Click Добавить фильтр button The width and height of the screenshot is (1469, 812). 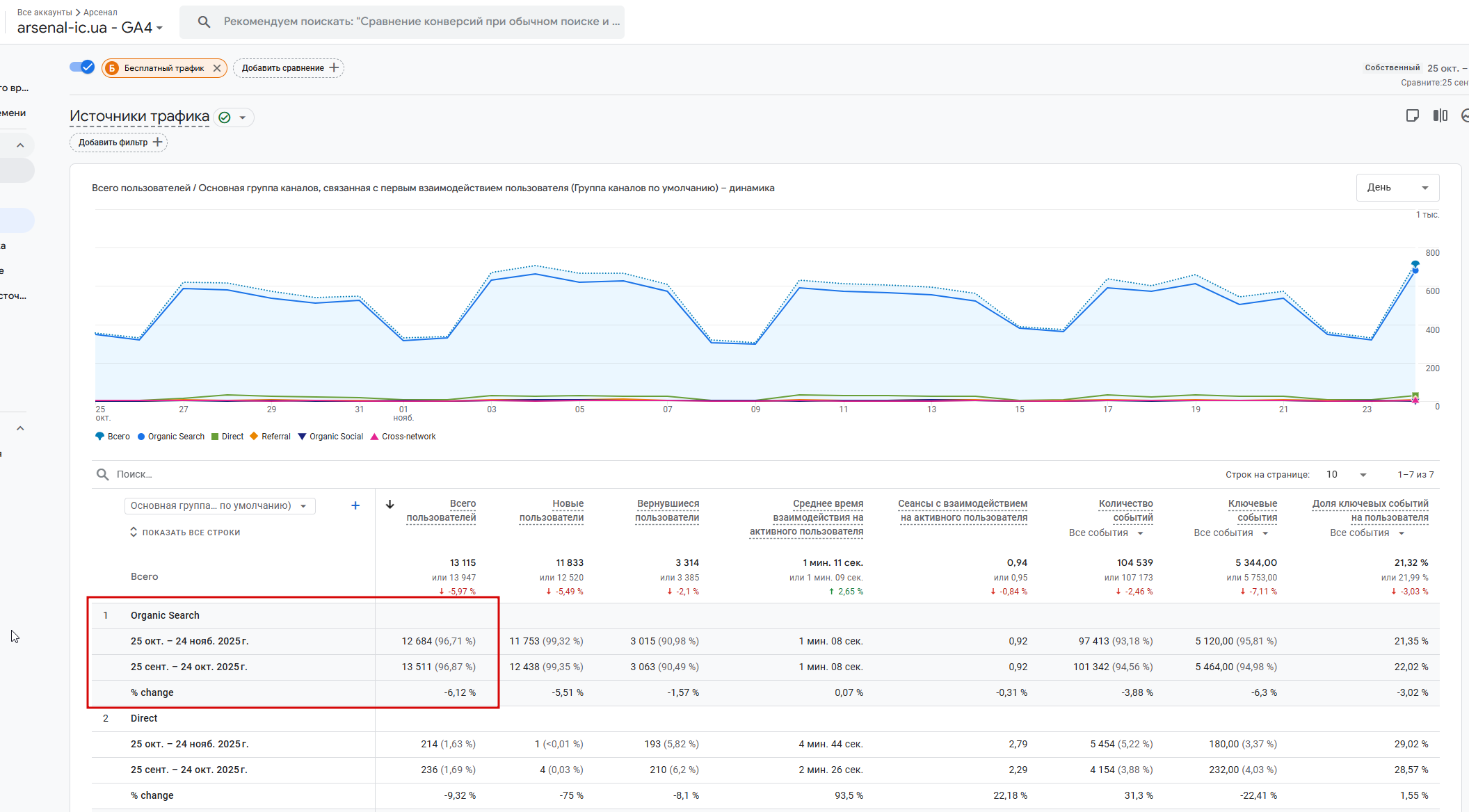[119, 143]
